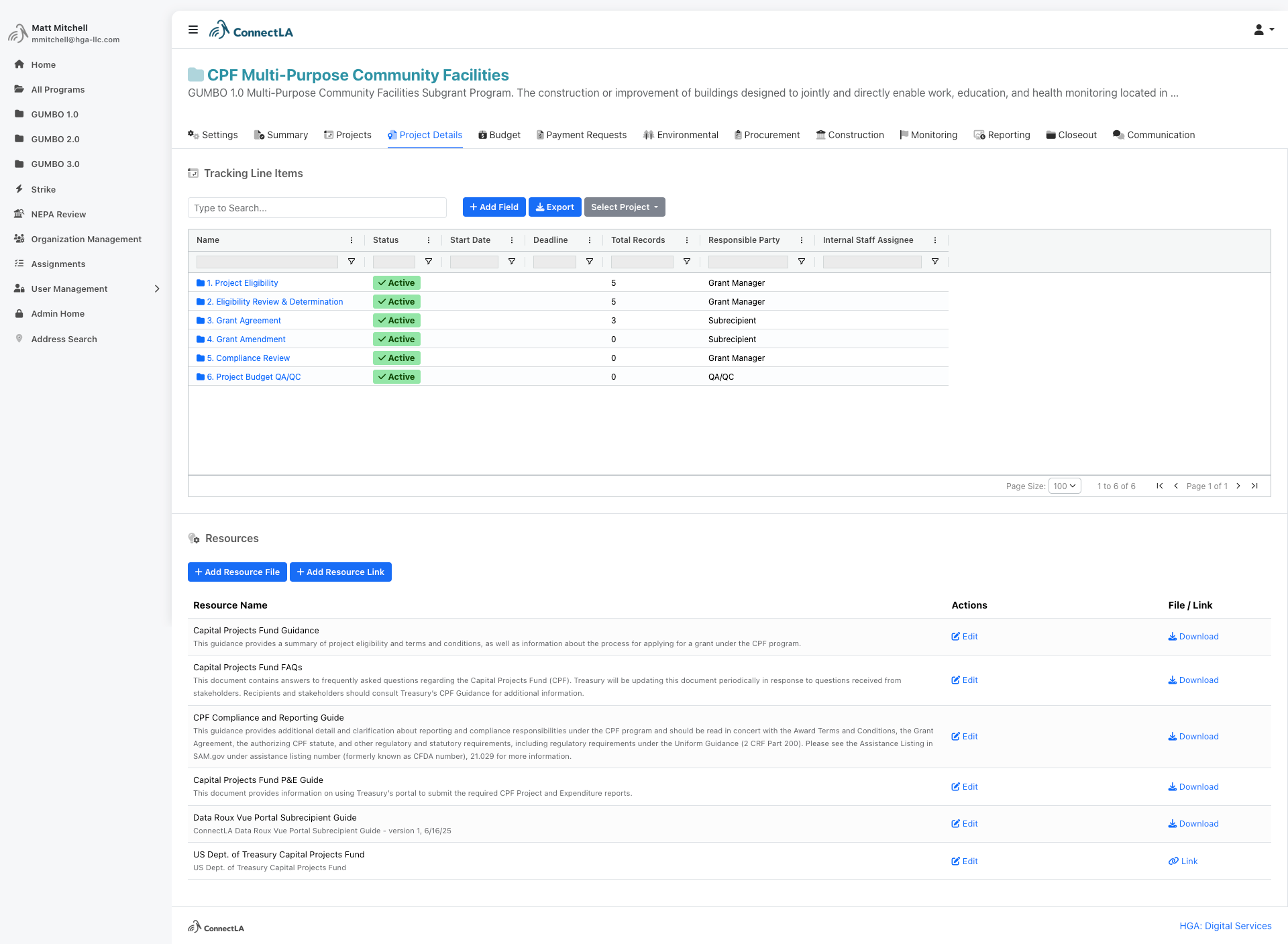This screenshot has height=944, width=1288.
Task: Go to the next page arrow
Action: (1238, 486)
